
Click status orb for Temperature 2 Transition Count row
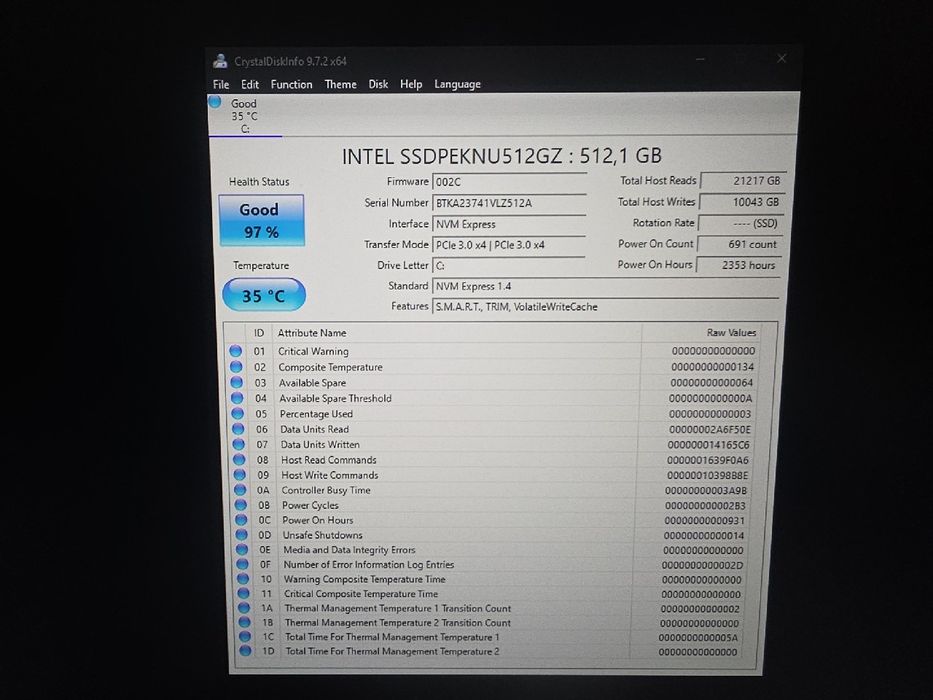pos(245,621)
